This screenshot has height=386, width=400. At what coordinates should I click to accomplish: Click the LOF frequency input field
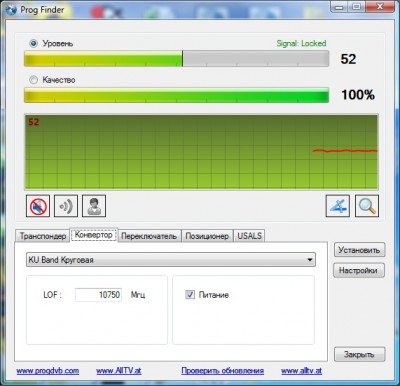point(98,295)
